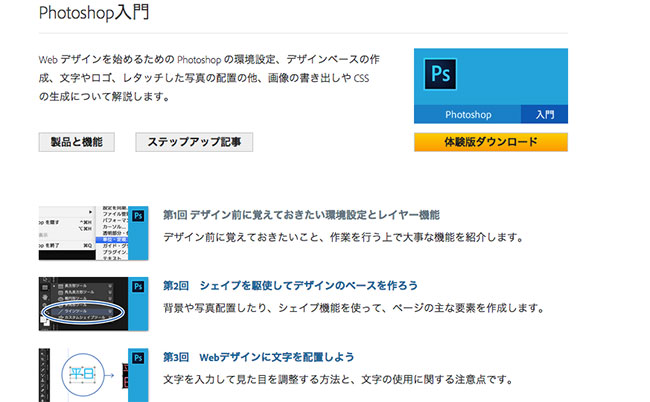Image resolution: width=650 pixels, height=402 pixels.
Task: Click the 製品と機能 button
Action: [77, 142]
